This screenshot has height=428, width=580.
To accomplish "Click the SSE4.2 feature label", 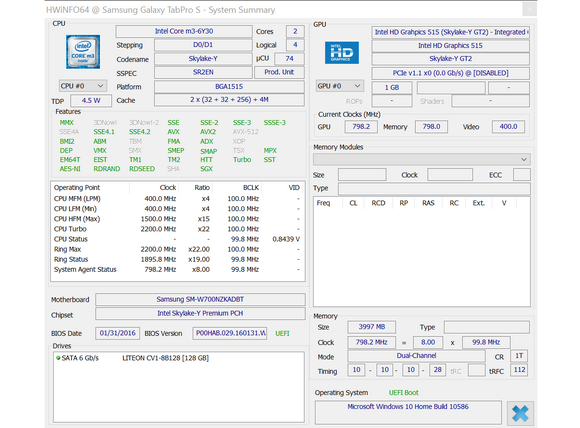I will click(x=139, y=132).
